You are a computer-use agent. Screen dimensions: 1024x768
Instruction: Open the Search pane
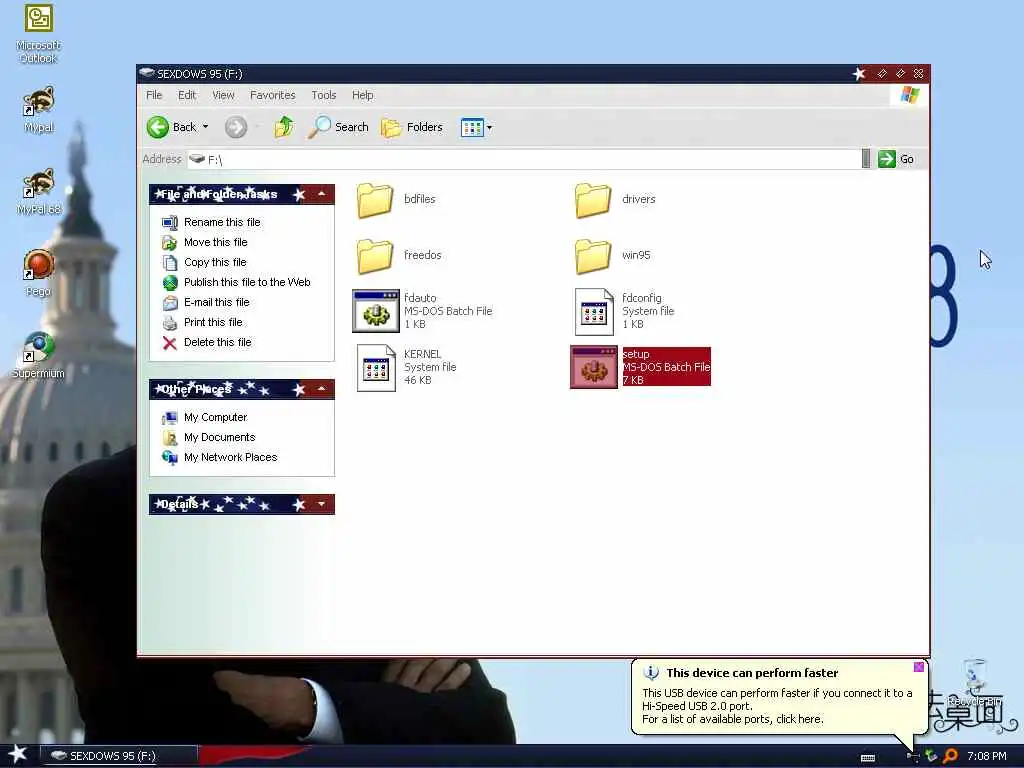click(x=338, y=127)
